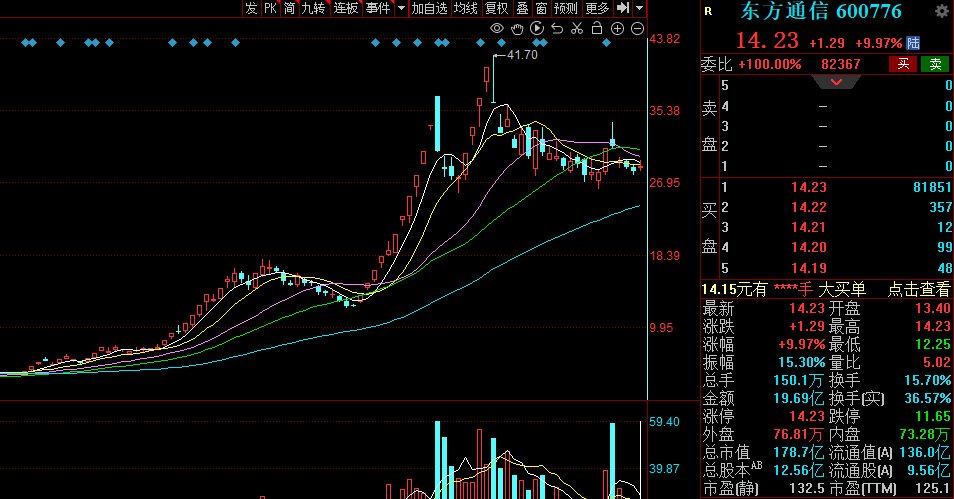Zoom out with the minus circle icon
Image resolution: width=954 pixels, height=499 pixels.
click(x=638, y=29)
